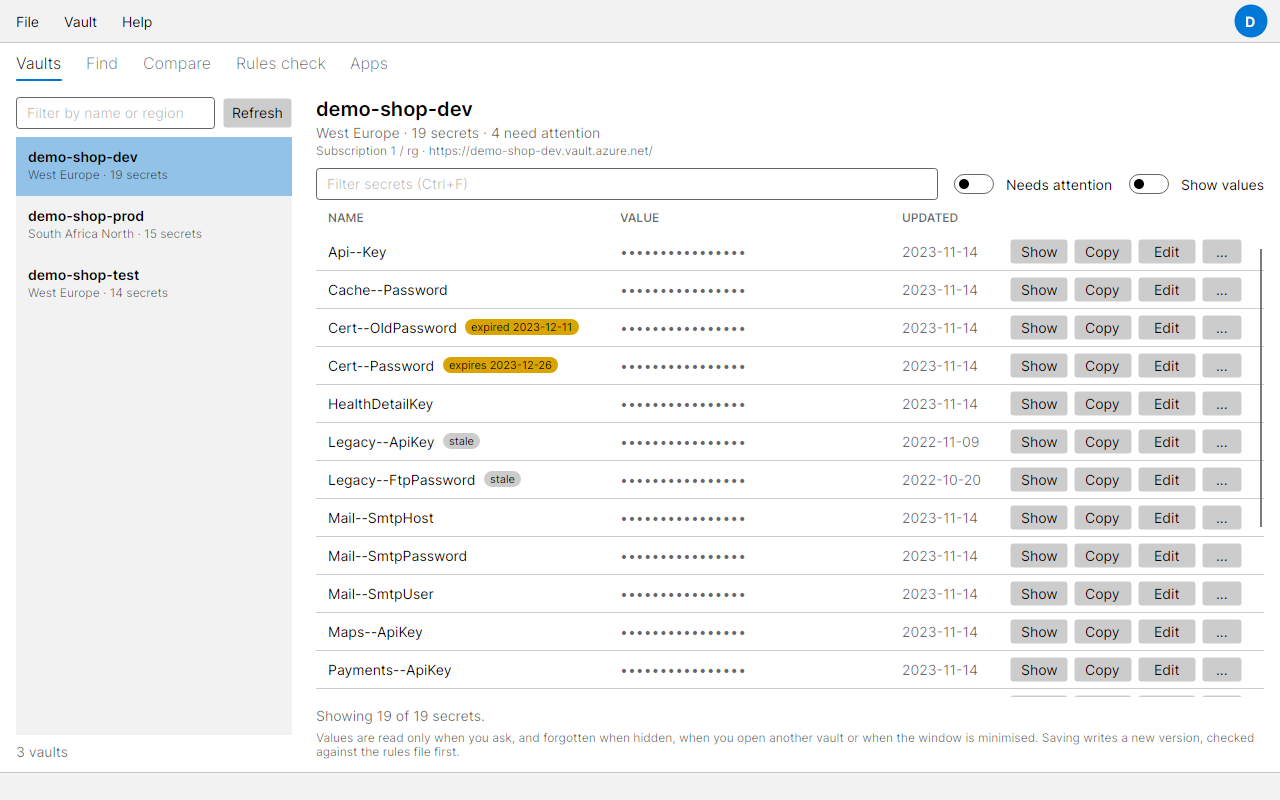Open the Rules check tab
1280x800 pixels.
[x=281, y=63]
